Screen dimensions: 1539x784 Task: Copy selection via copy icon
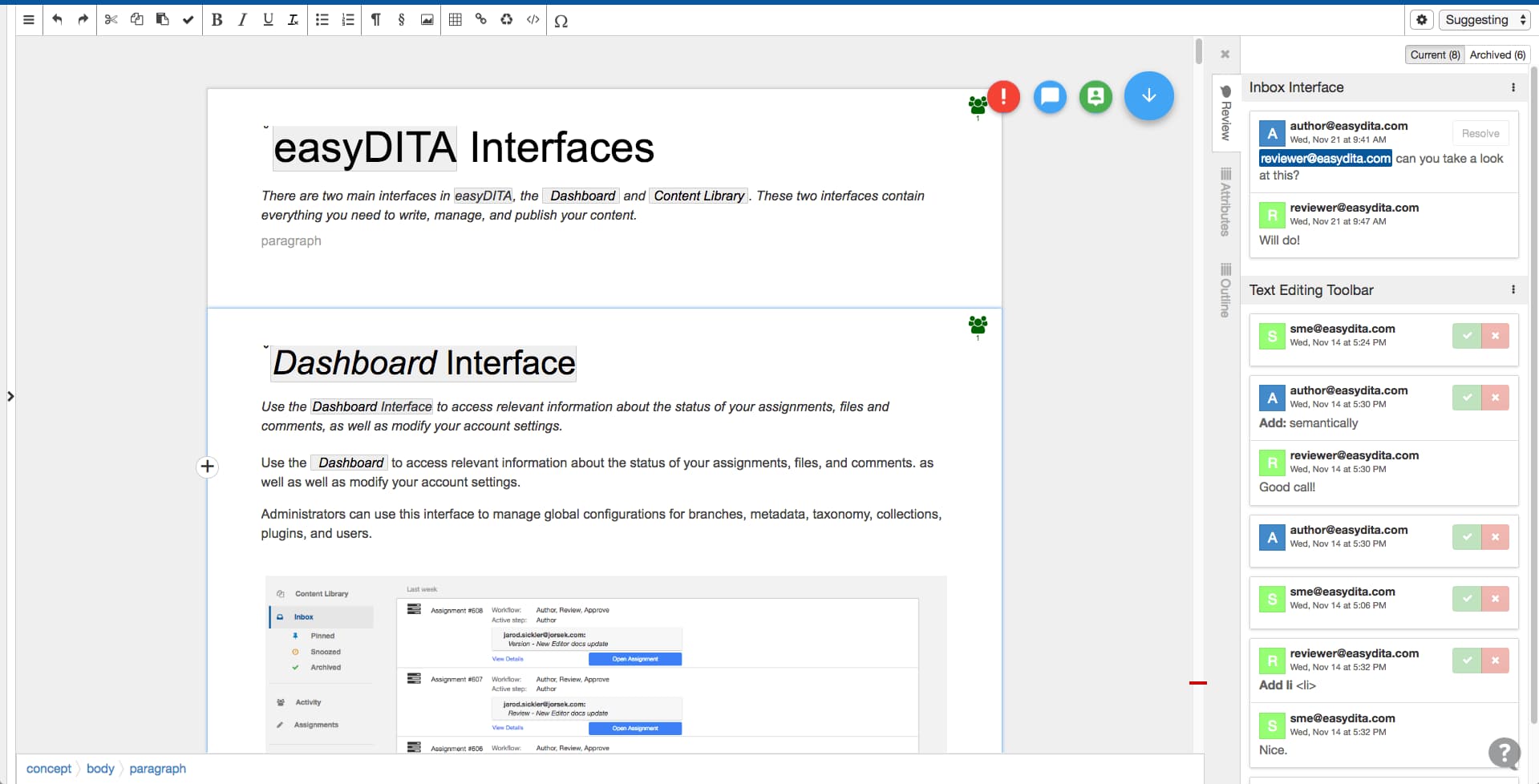[137, 20]
